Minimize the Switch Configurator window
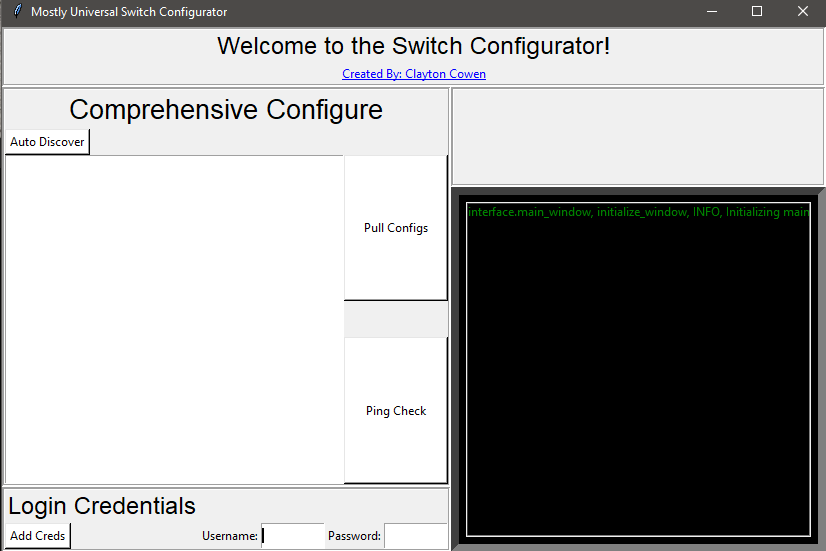This screenshot has width=826, height=551. (712, 11)
